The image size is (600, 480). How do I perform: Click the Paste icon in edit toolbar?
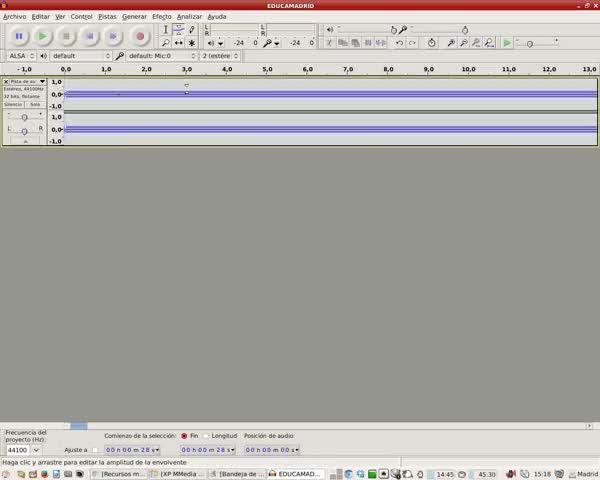click(x=355, y=43)
